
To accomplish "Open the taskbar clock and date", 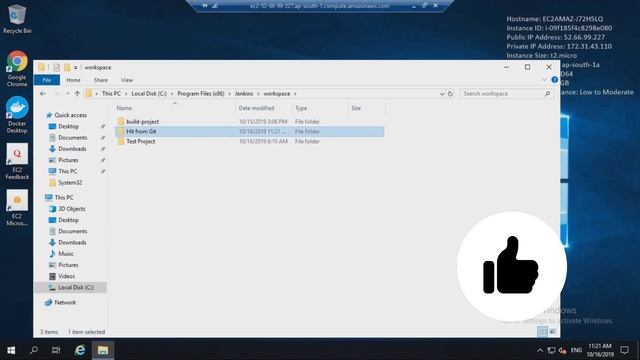I will [x=600, y=350].
